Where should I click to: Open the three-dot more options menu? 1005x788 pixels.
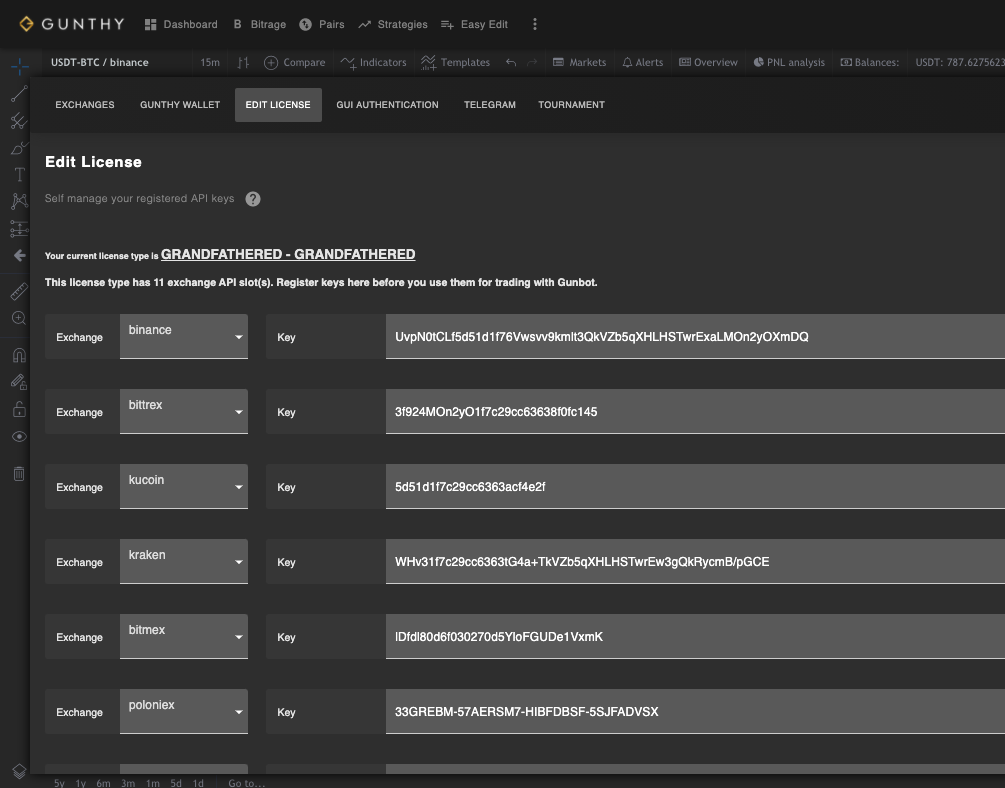pos(535,24)
